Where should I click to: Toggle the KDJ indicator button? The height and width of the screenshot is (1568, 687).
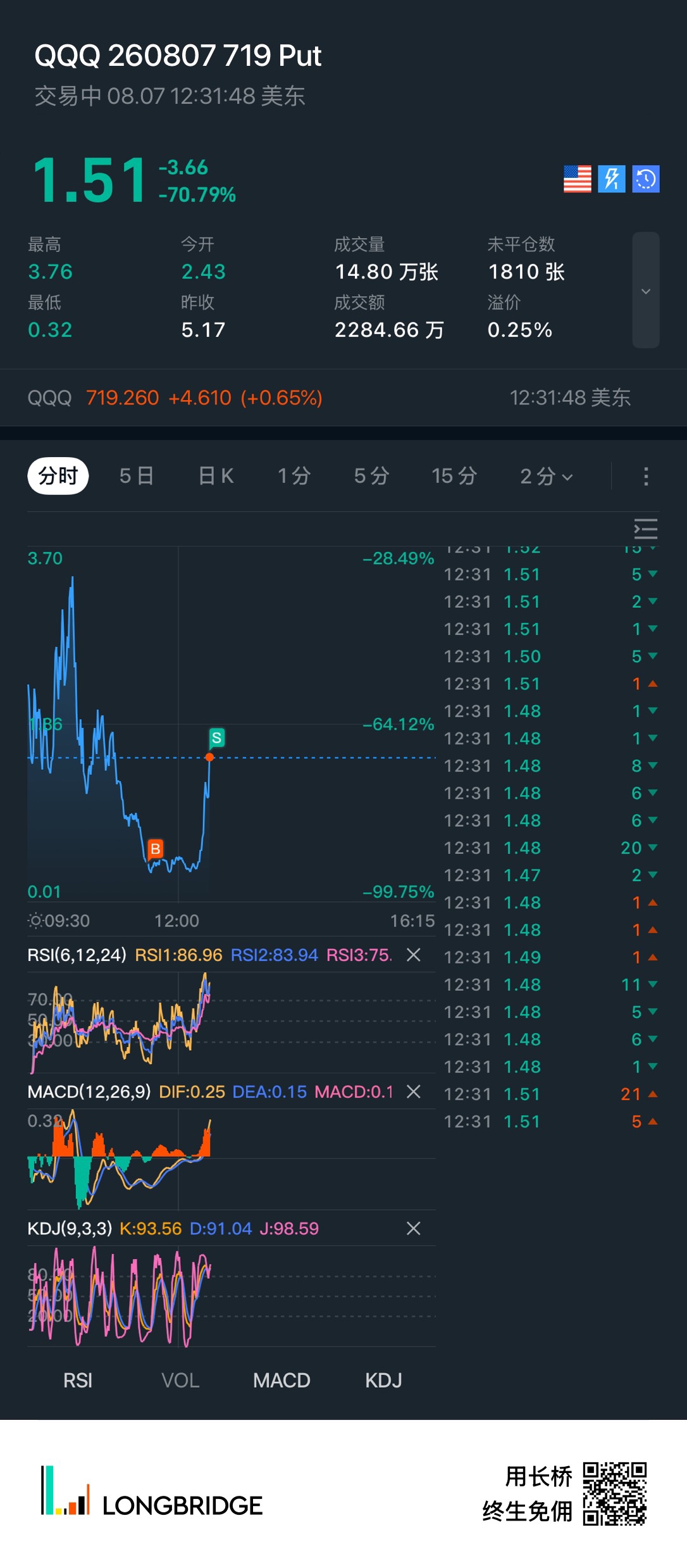tap(383, 1380)
